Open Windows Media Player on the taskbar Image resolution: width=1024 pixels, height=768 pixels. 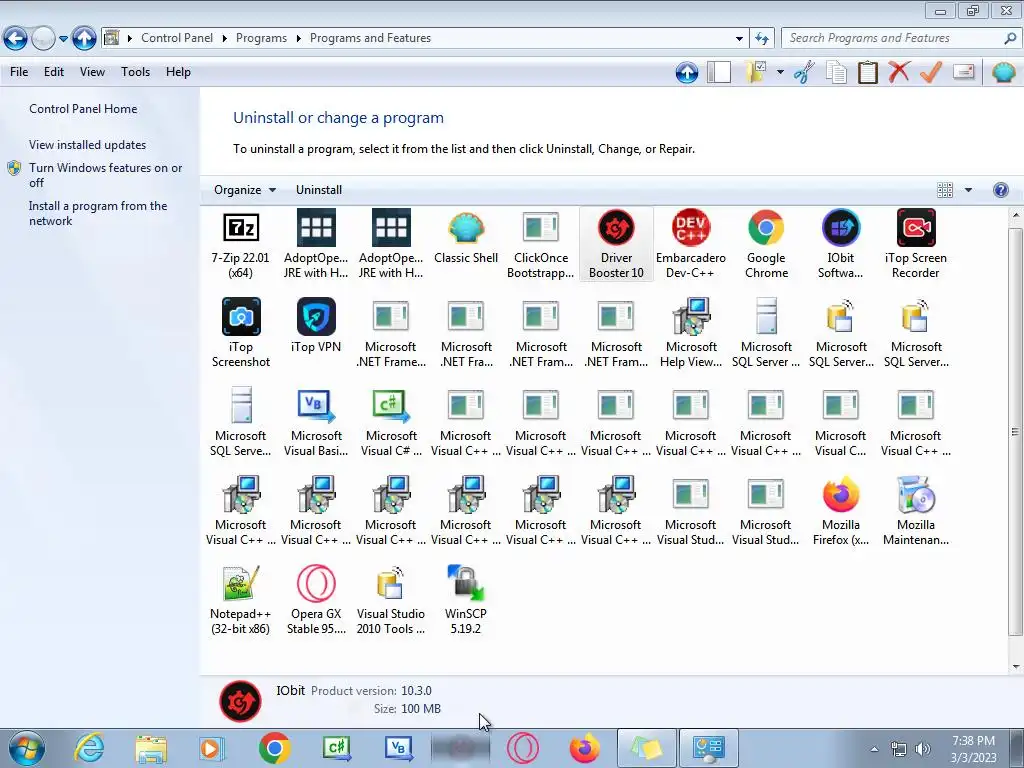212,748
